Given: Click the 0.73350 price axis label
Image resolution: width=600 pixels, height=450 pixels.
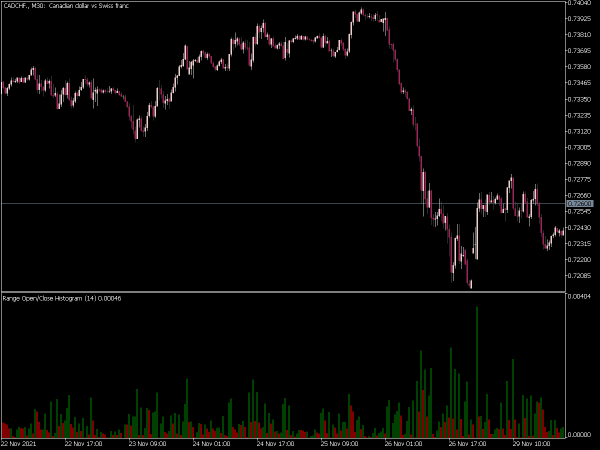Looking at the screenshot, I should (580, 99).
